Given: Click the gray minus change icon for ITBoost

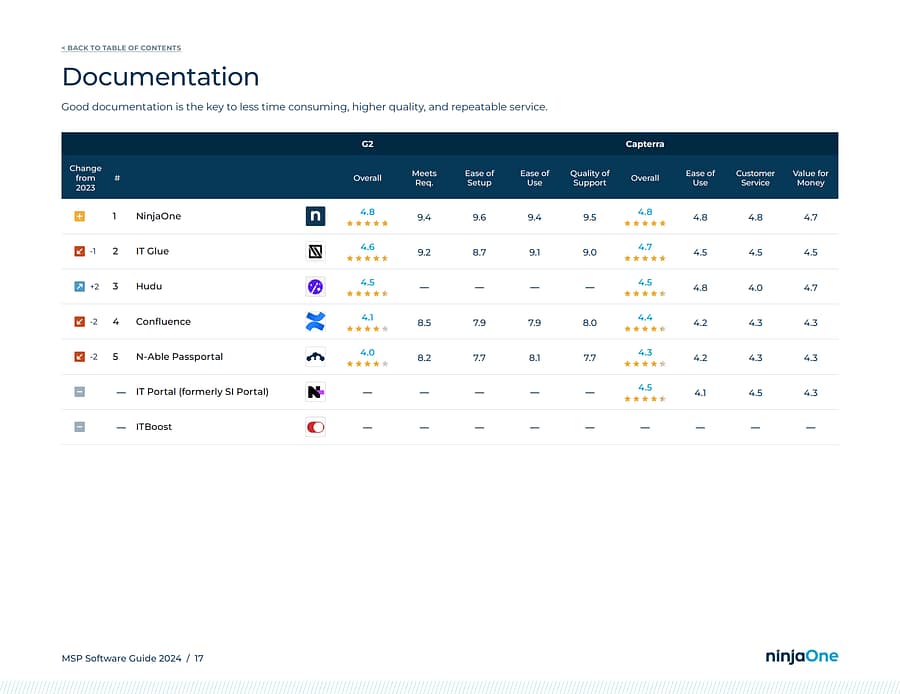Looking at the screenshot, I should [80, 427].
